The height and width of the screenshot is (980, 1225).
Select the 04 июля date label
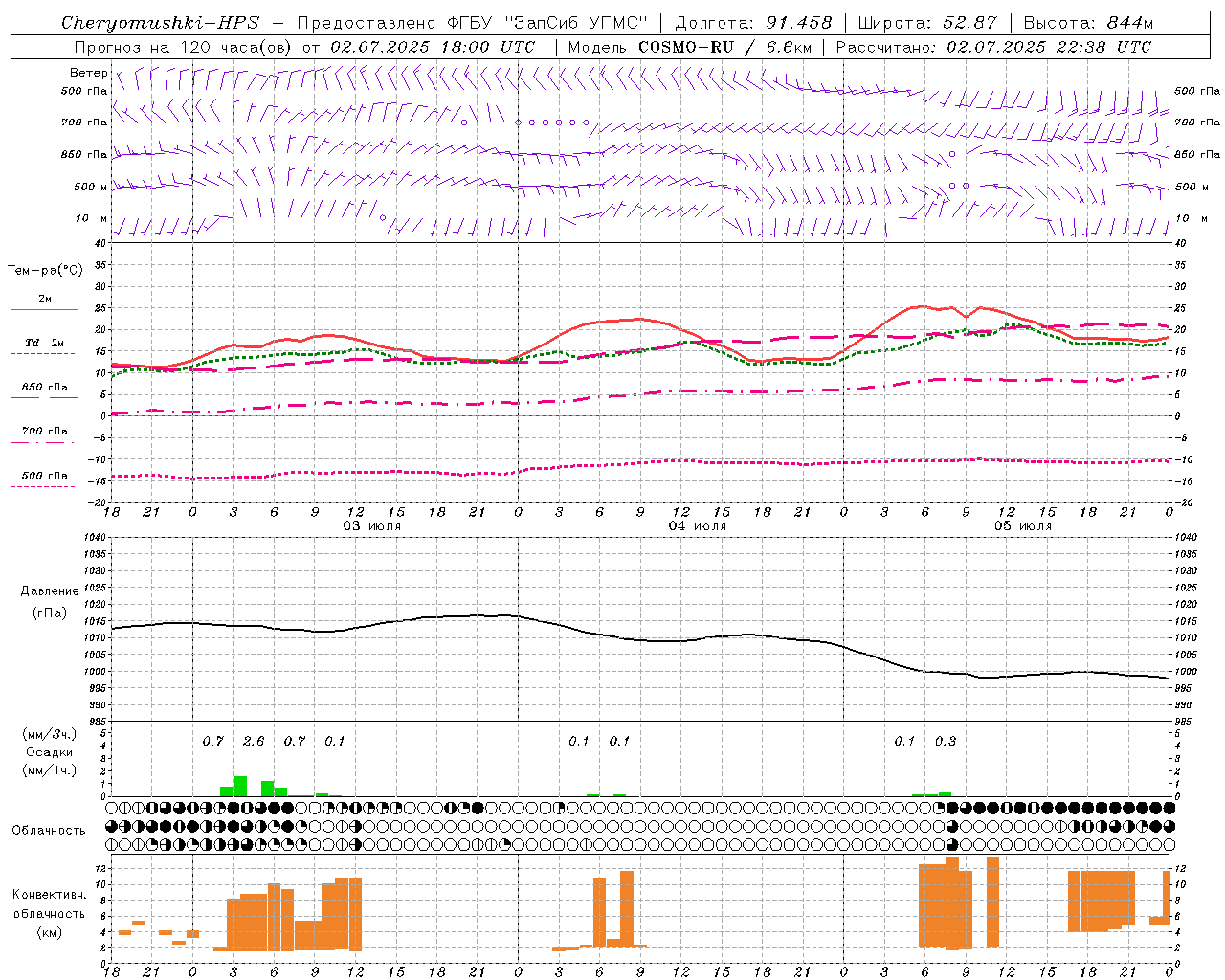[x=698, y=526]
